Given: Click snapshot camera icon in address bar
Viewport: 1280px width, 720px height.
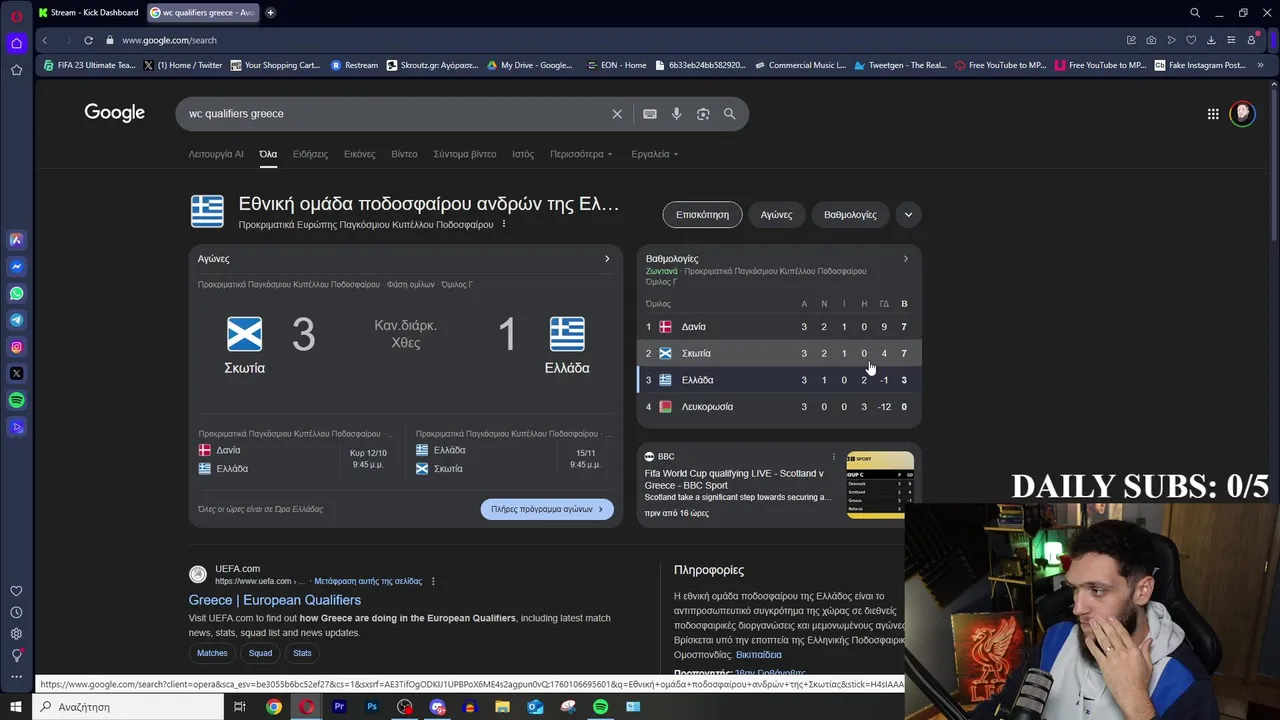Looking at the screenshot, I should tap(1151, 40).
